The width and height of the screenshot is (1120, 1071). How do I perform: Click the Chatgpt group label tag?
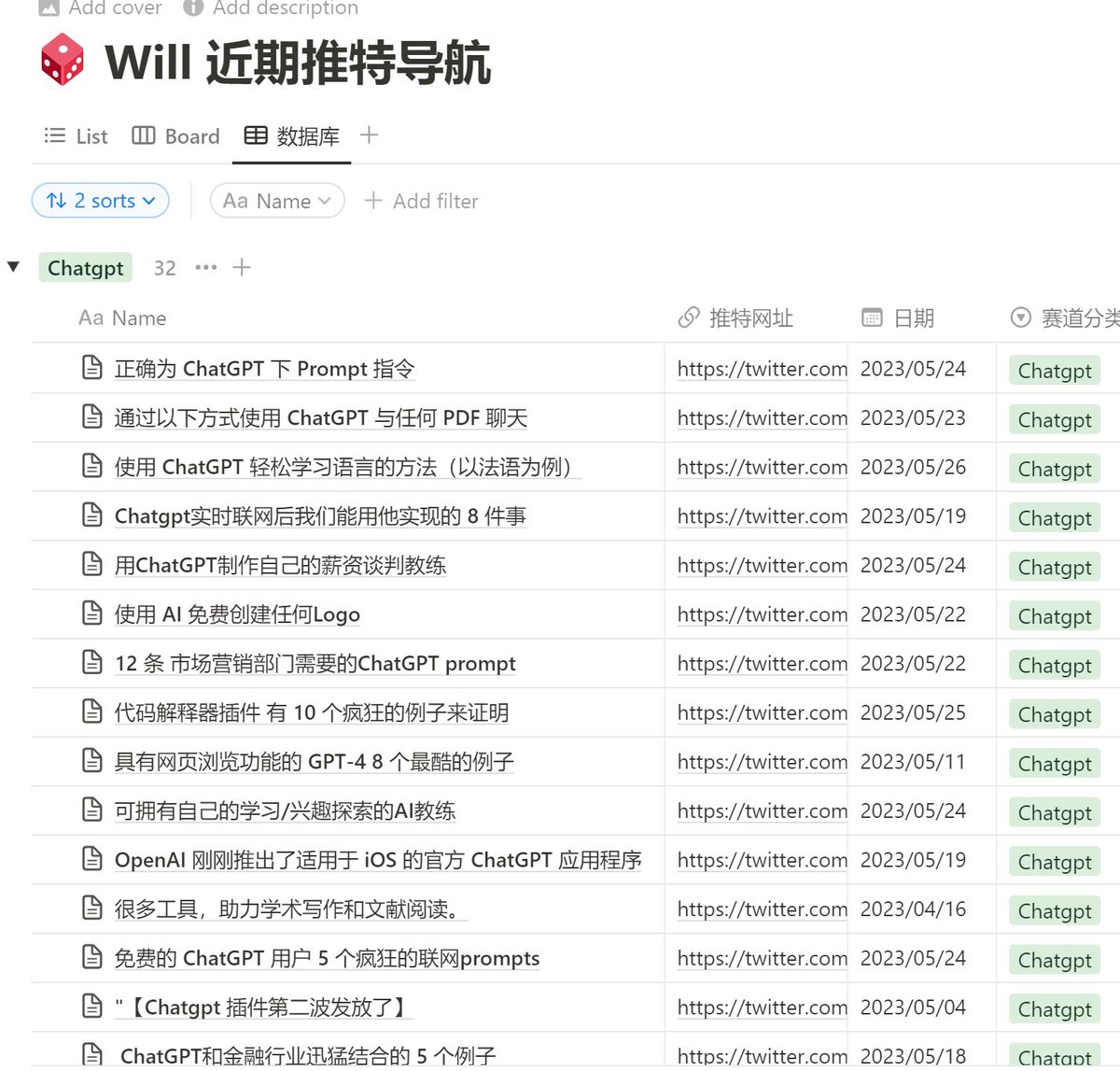coord(85,268)
